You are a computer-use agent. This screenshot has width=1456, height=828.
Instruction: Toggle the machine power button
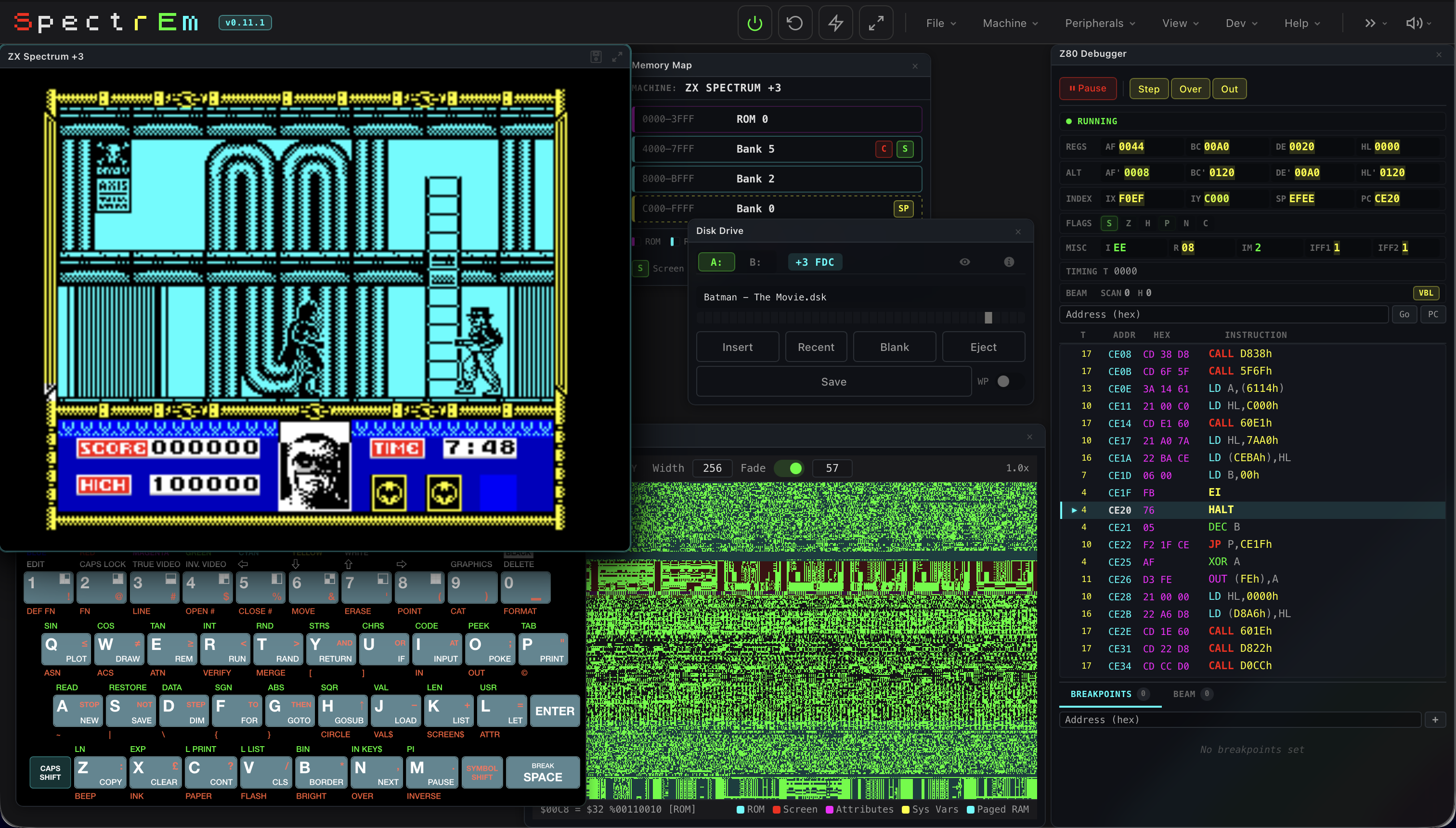[x=755, y=23]
